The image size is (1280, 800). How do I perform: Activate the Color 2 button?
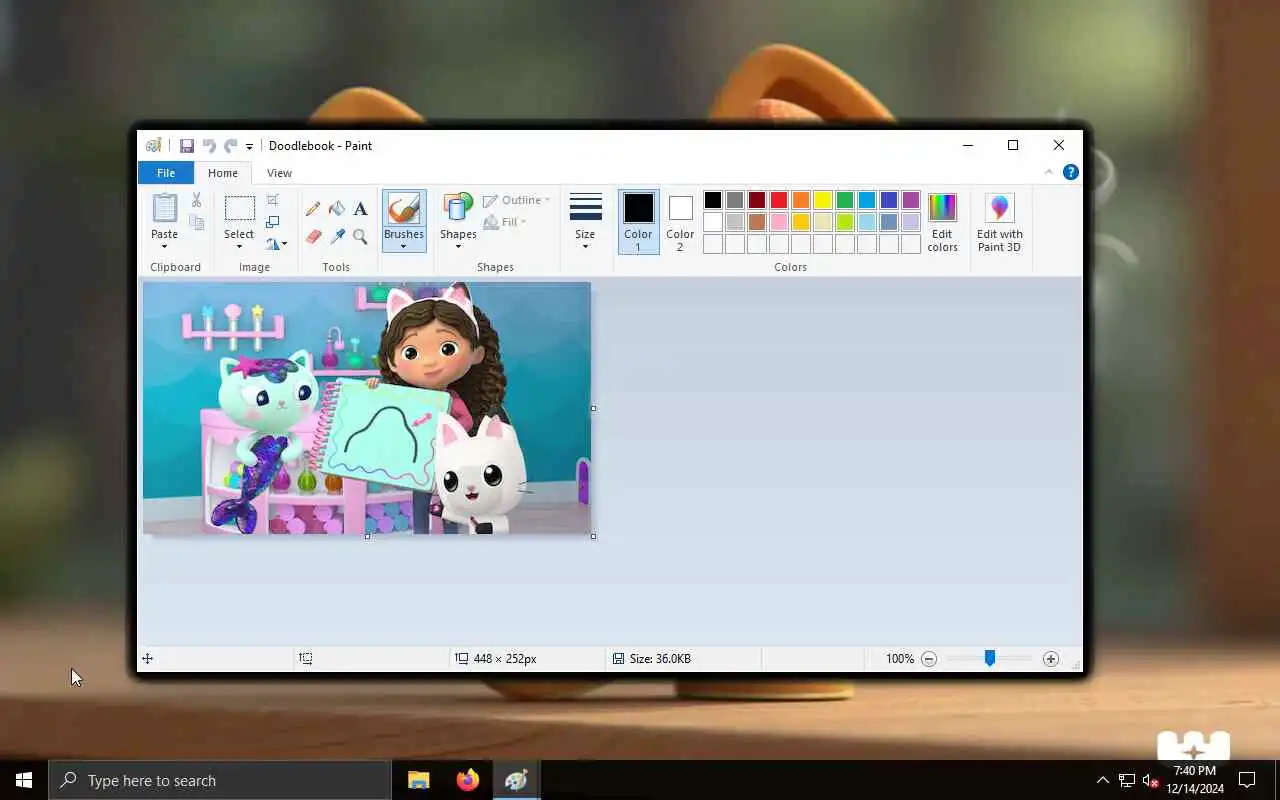click(680, 222)
